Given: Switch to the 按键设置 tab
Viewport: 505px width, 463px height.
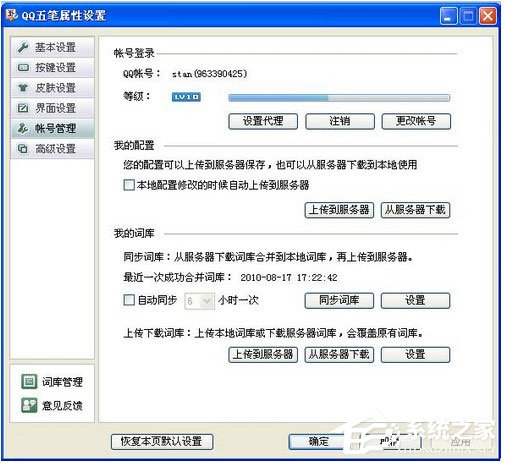Looking at the screenshot, I should 52,68.
